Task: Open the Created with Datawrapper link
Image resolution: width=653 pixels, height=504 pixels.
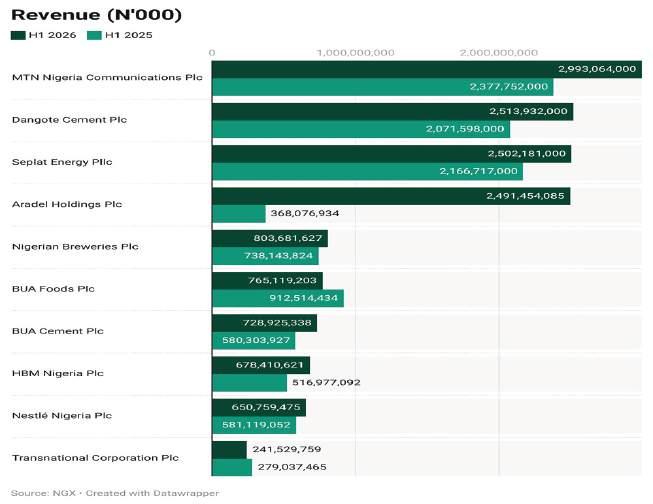Action: [x=152, y=493]
